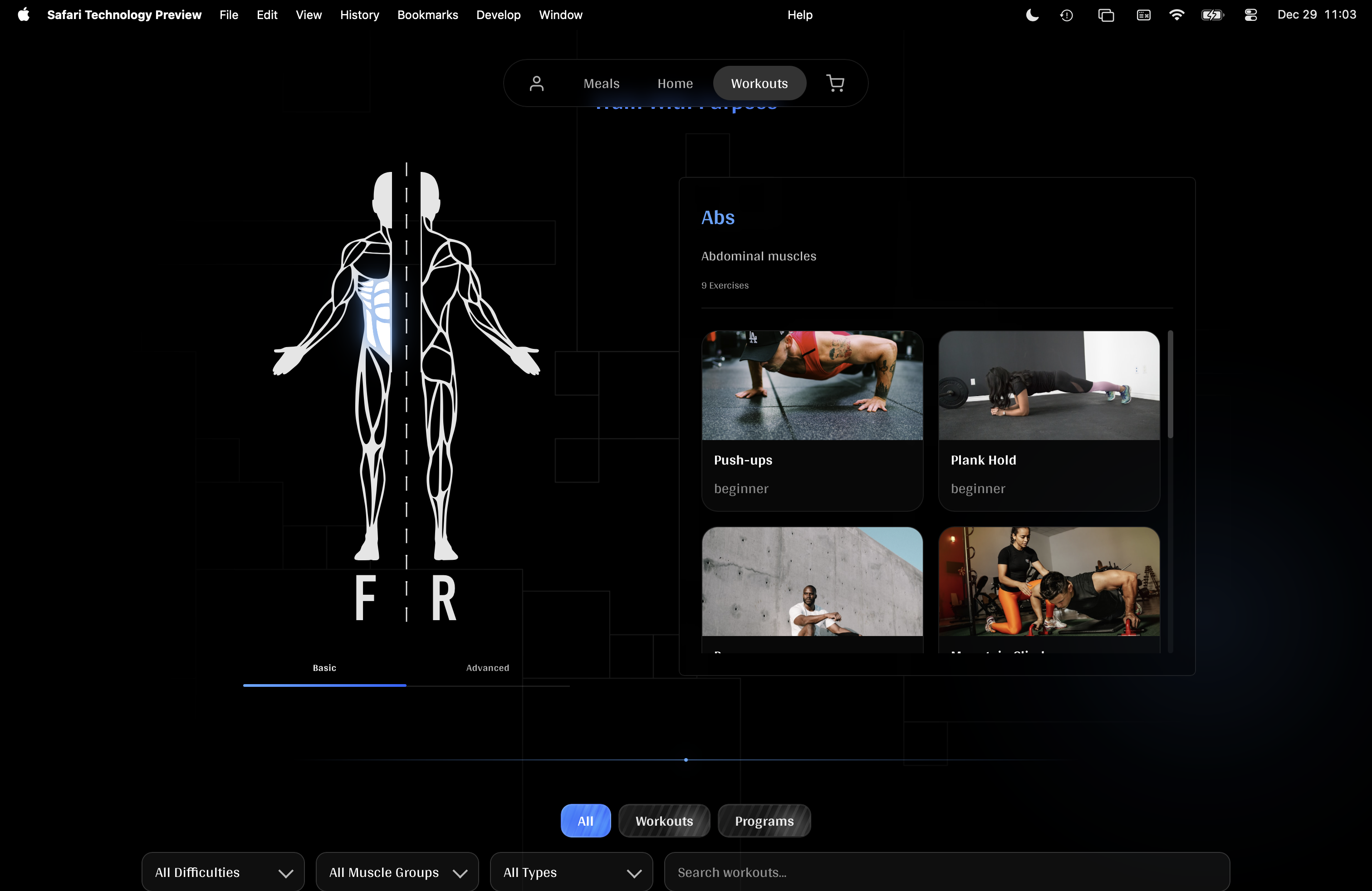Image resolution: width=1372 pixels, height=891 pixels.
Task: Click the Focus moon icon in menu bar
Action: (1033, 15)
